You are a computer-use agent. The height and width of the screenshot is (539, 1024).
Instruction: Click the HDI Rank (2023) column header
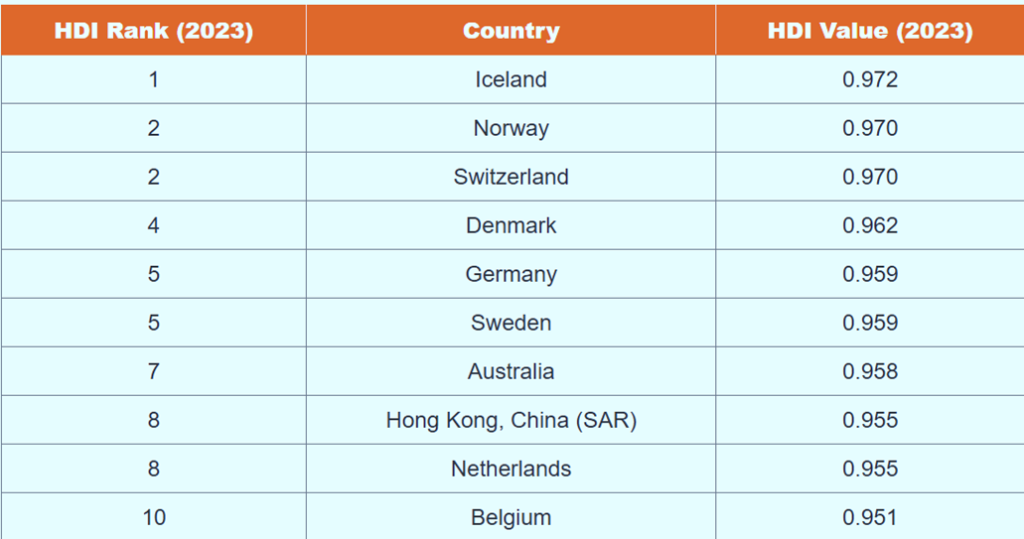click(153, 30)
